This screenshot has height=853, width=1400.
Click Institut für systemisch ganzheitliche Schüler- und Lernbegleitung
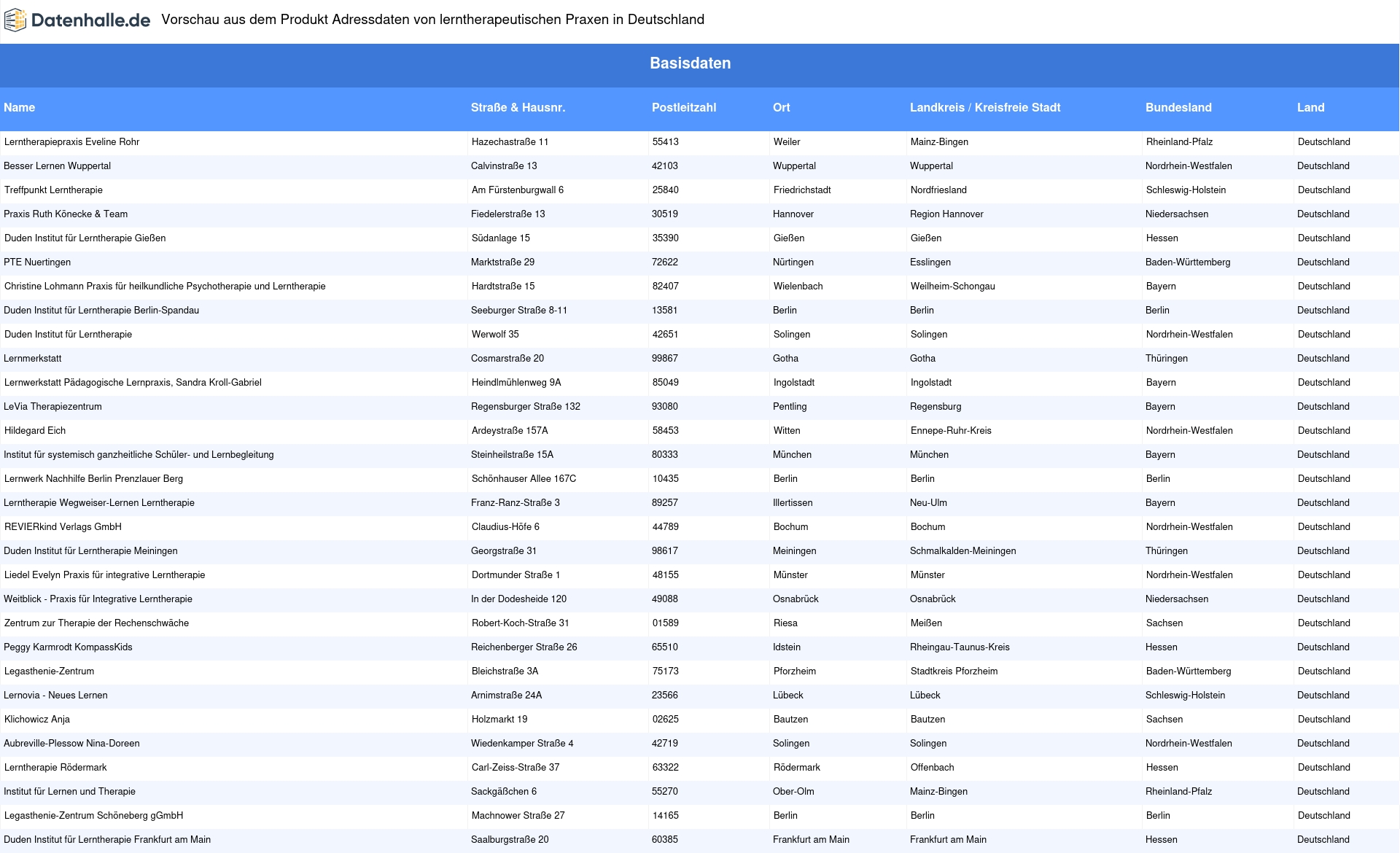[x=139, y=455]
